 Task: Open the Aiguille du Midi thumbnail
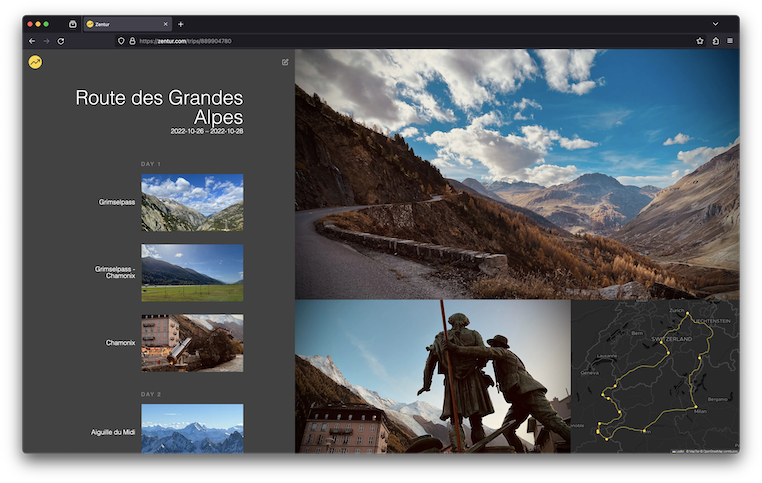pos(192,428)
